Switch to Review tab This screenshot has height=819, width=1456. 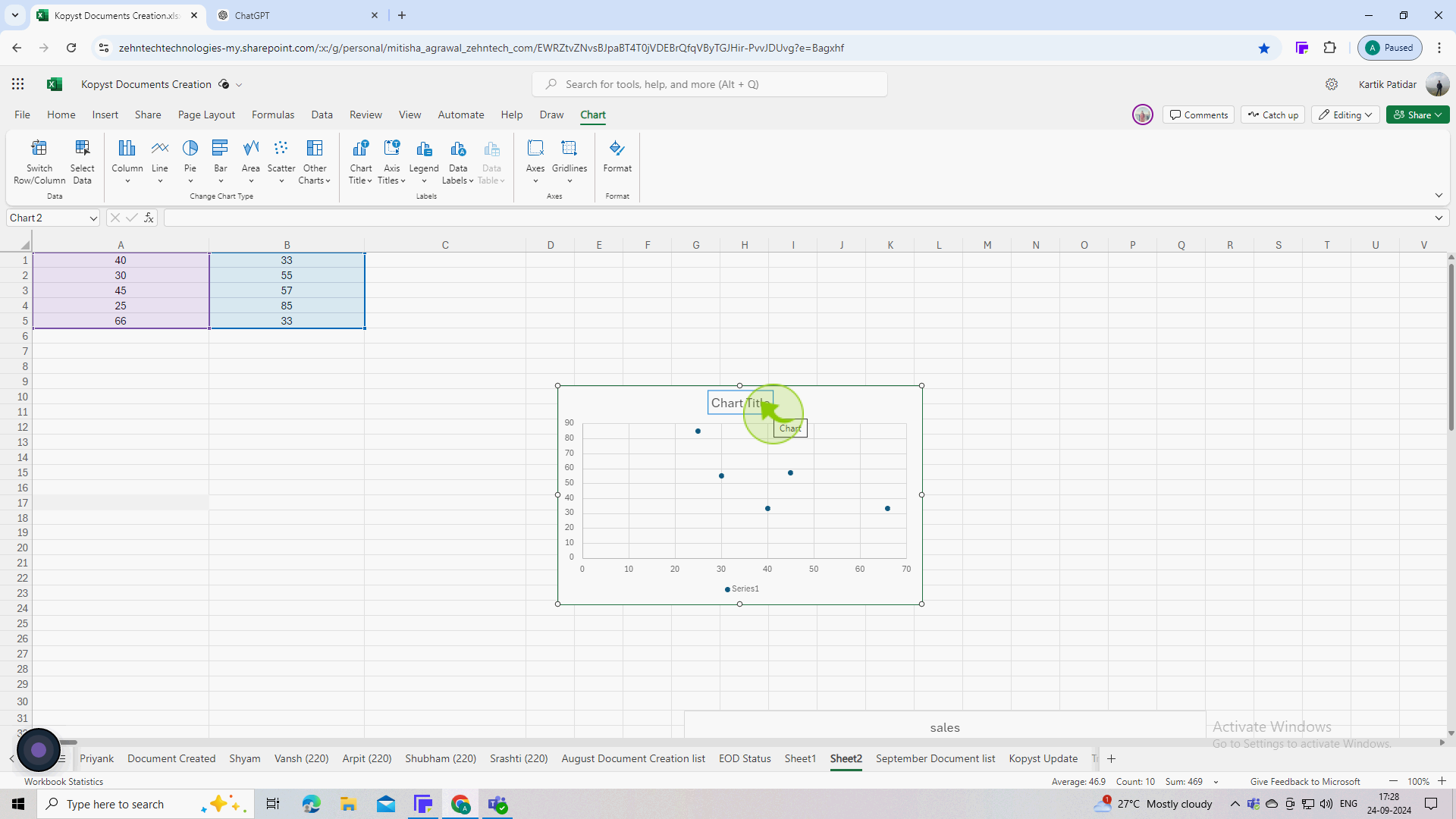(x=366, y=115)
